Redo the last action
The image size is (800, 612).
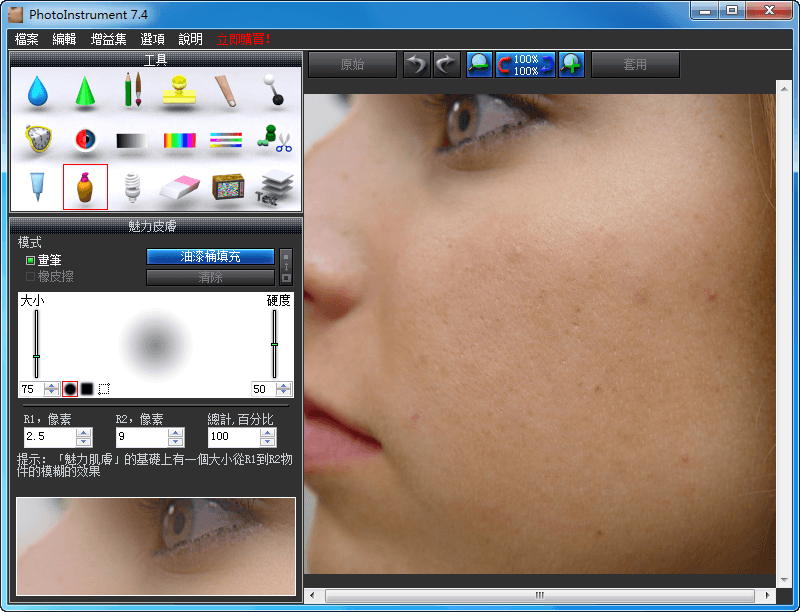click(x=446, y=64)
